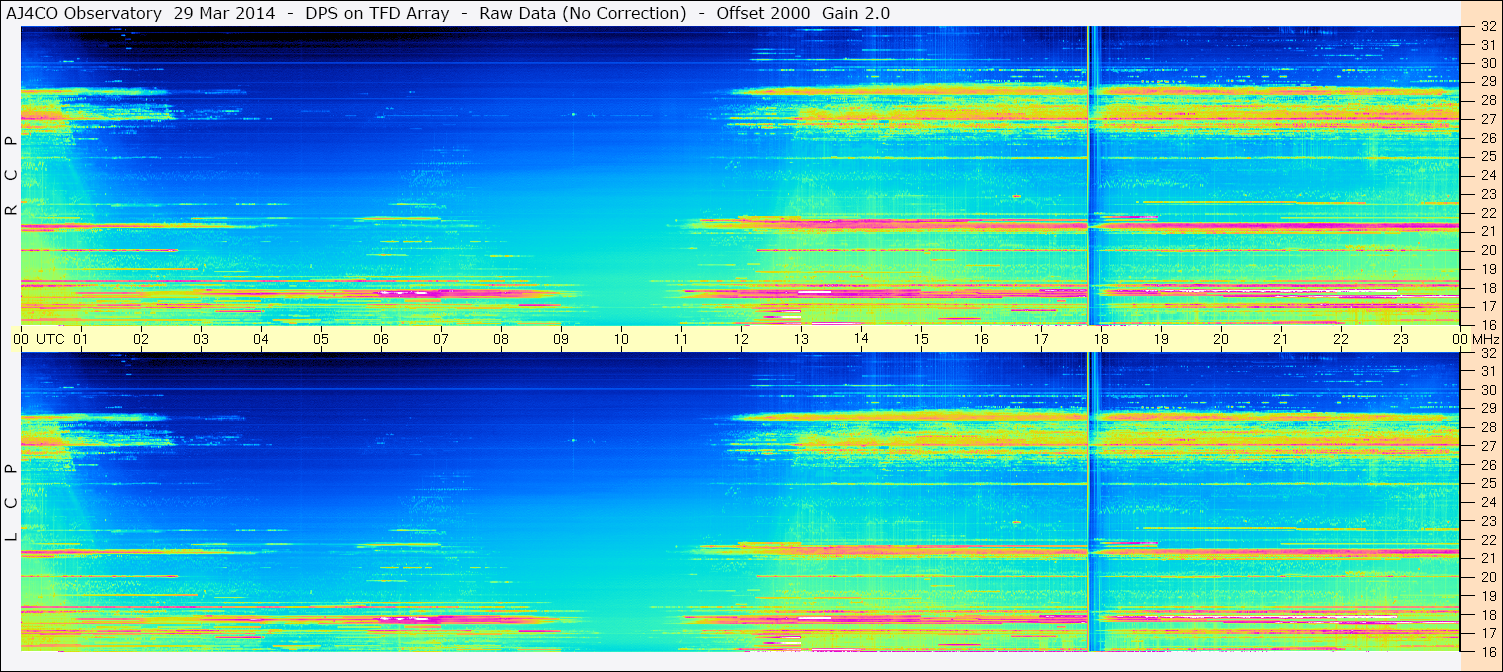Click the "32" MHz label of RCP plot
This screenshot has width=1503, height=672.
tap(1488, 27)
